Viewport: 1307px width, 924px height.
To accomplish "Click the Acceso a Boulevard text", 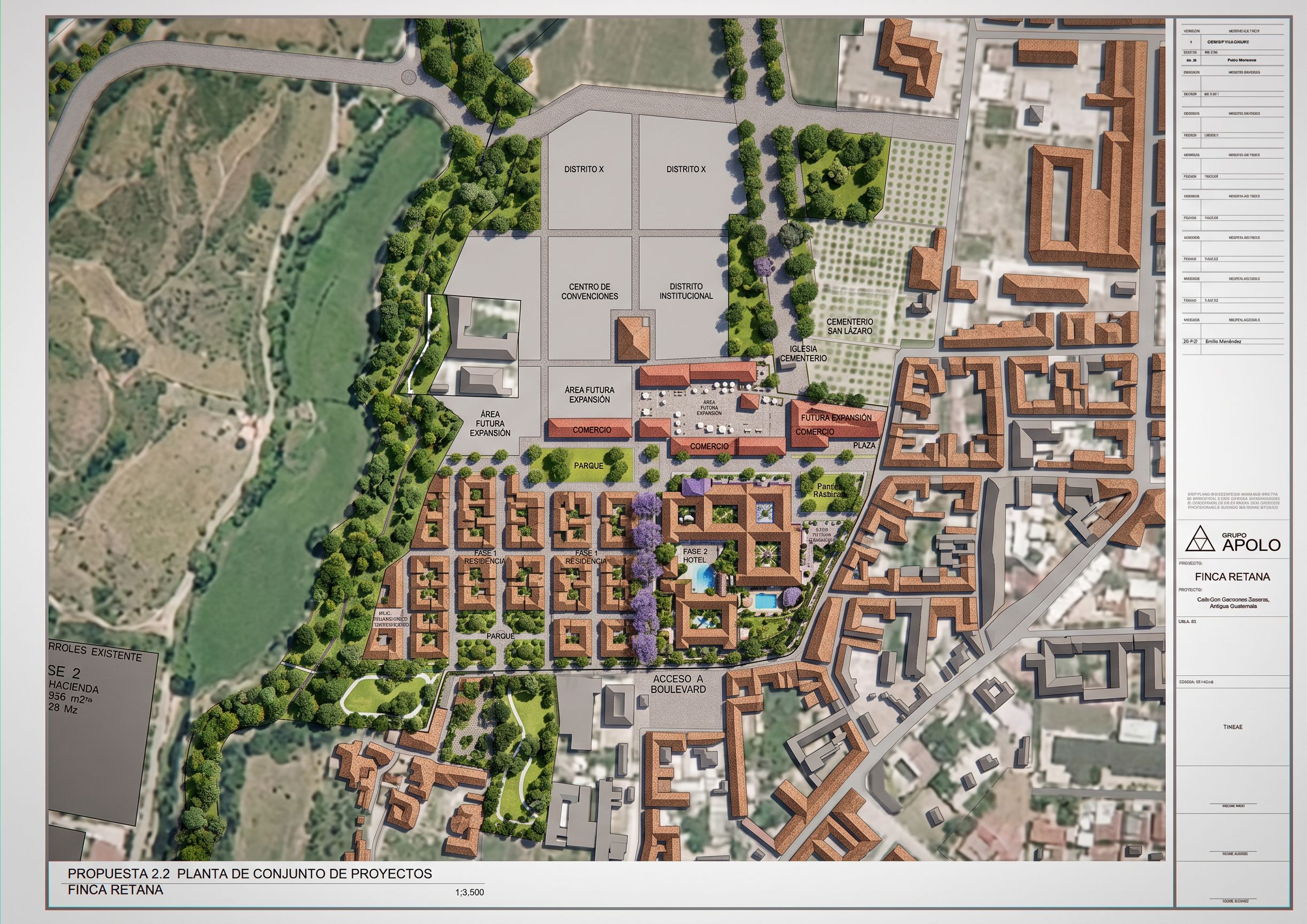I will pyautogui.click(x=679, y=684).
